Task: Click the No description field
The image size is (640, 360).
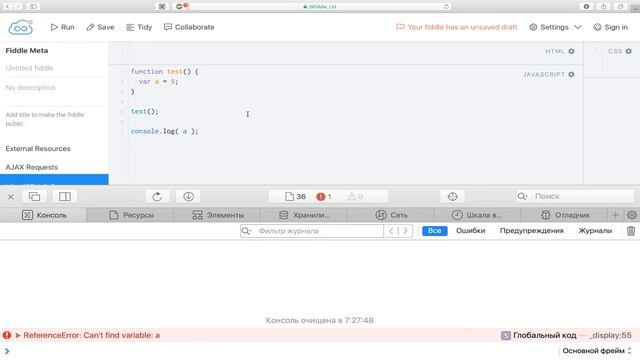Action: click(x=54, y=87)
